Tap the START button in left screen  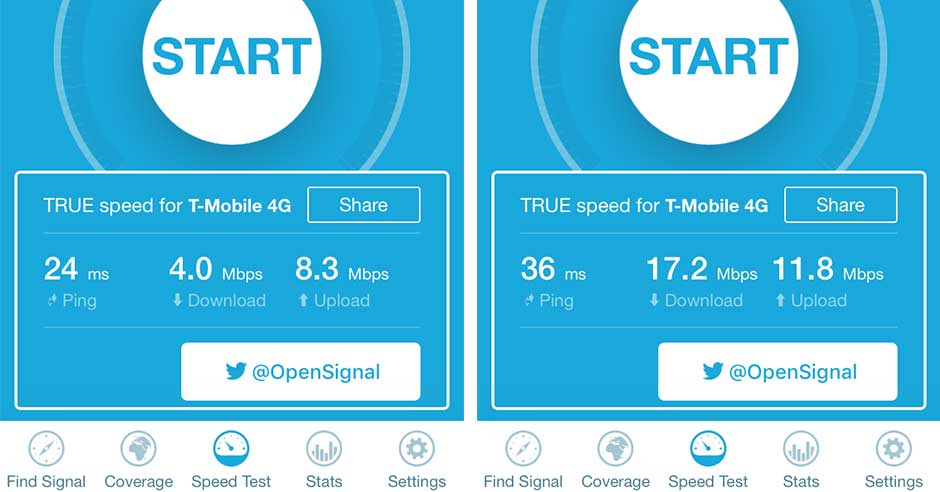[232, 57]
